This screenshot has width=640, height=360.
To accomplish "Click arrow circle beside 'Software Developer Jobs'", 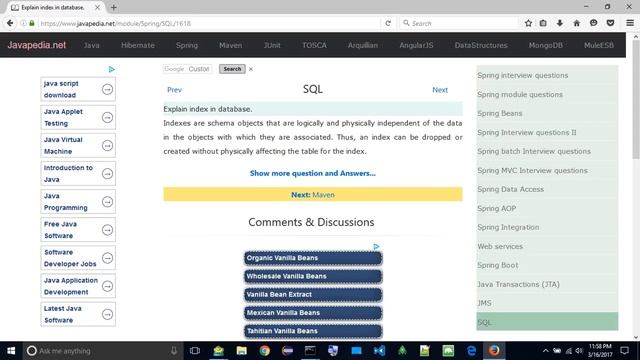I will (107, 258).
